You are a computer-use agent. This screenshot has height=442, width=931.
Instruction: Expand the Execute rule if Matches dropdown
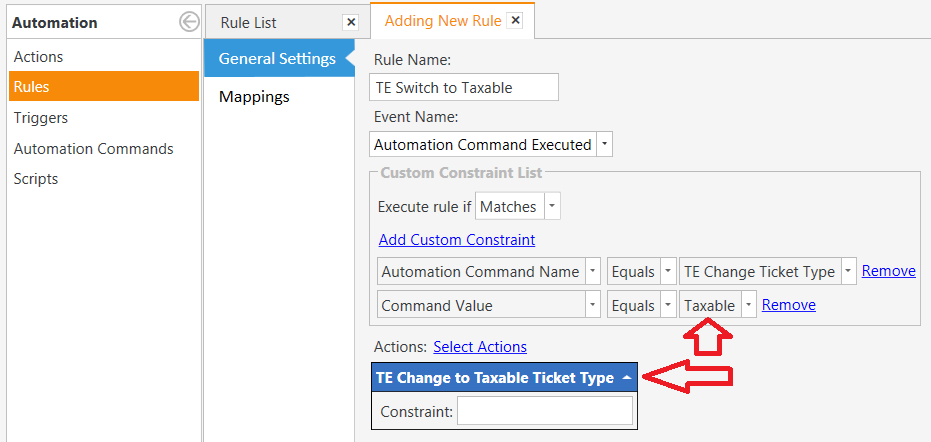[552, 207]
